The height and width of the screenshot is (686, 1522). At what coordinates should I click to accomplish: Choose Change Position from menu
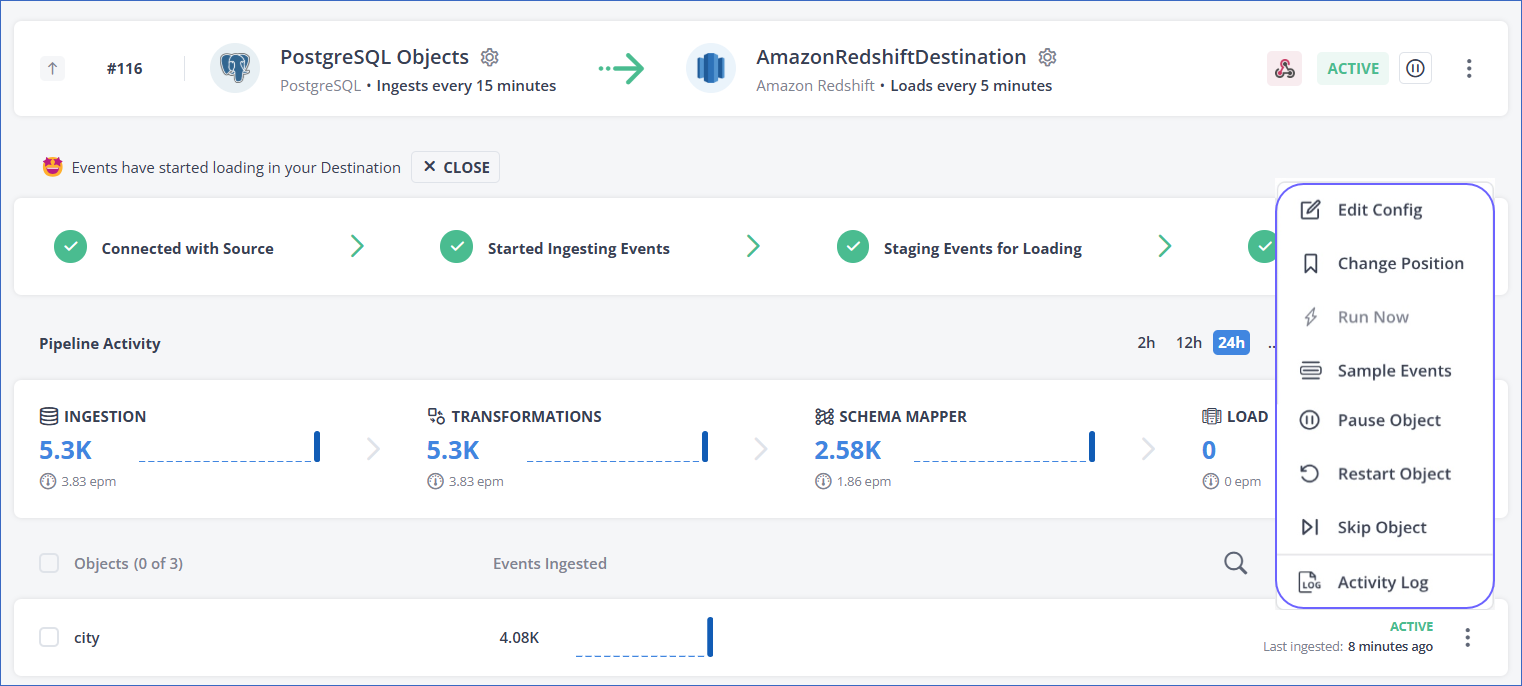(1385, 263)
